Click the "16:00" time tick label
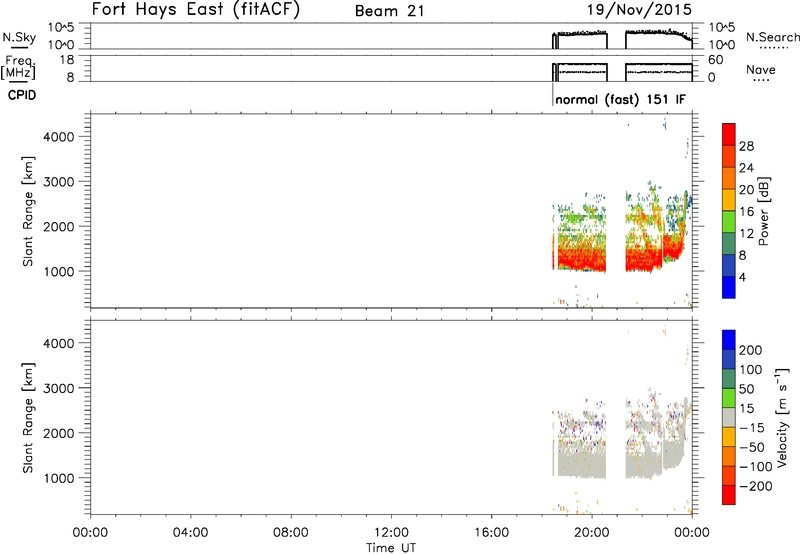 click(491, 533)
